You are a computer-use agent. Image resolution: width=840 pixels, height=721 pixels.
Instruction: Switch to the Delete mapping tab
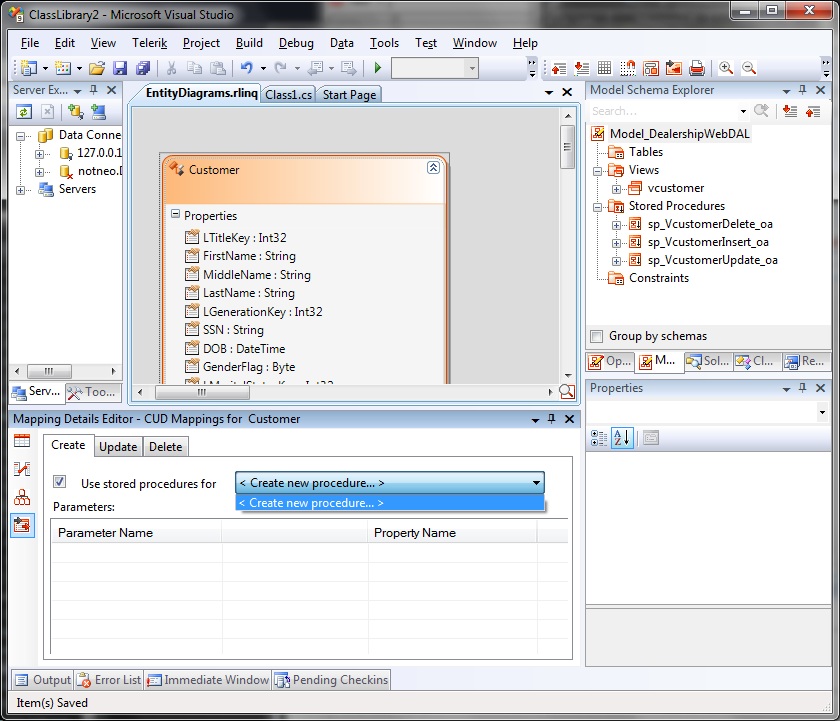(166, 447)
